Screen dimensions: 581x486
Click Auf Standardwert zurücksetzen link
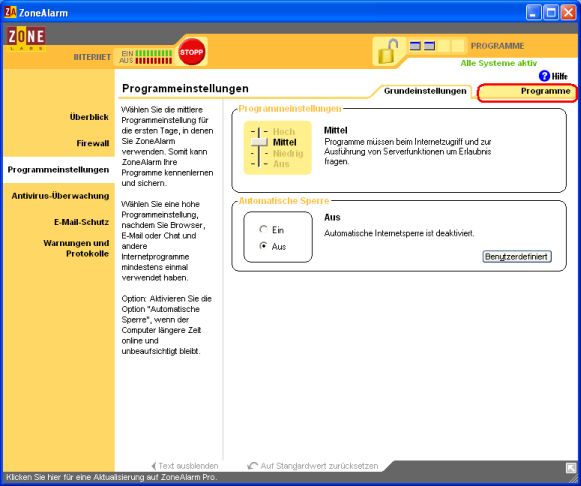click(313, 466)
